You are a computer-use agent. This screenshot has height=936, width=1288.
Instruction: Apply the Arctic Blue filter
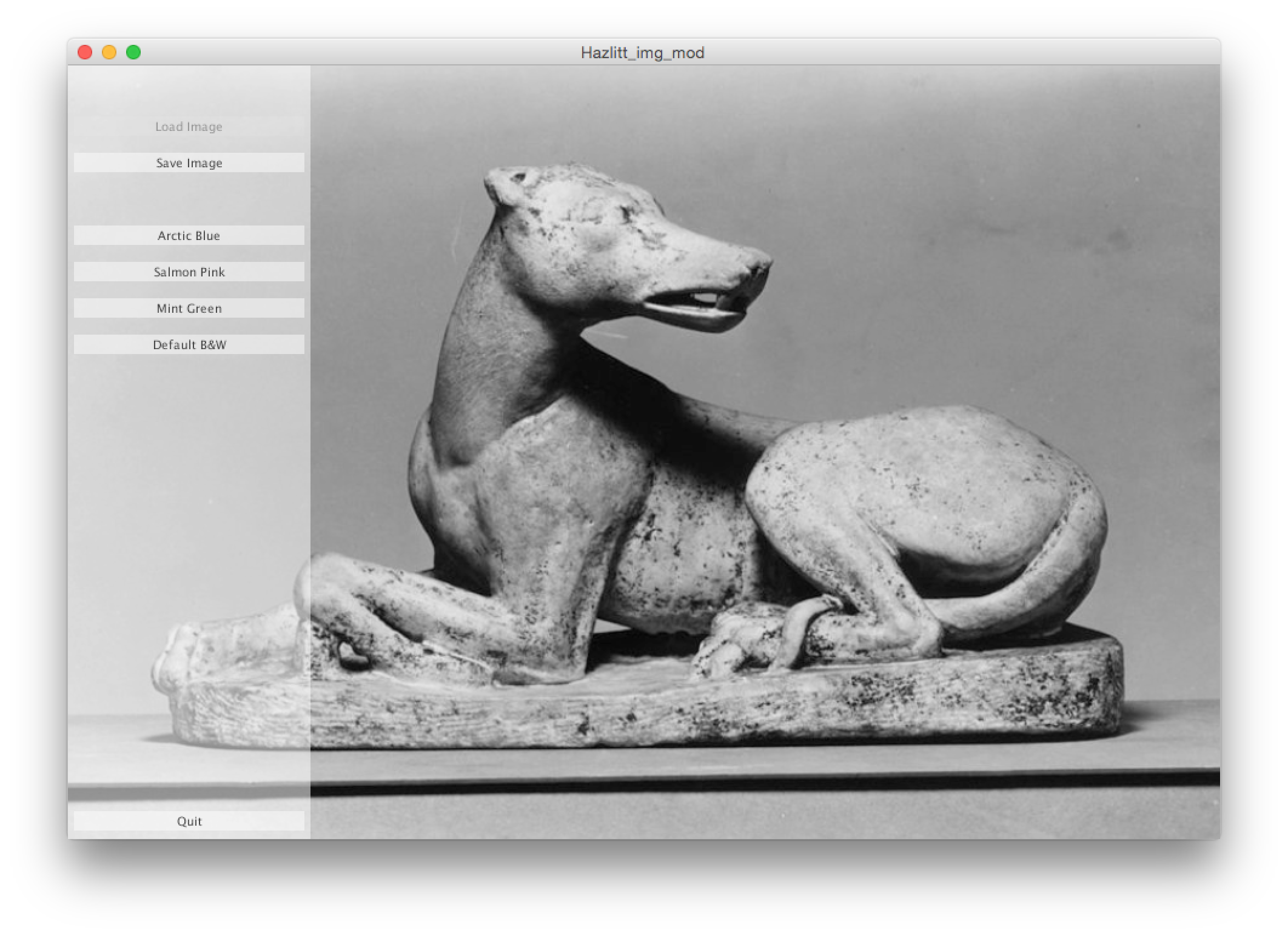tap(189, 236)
